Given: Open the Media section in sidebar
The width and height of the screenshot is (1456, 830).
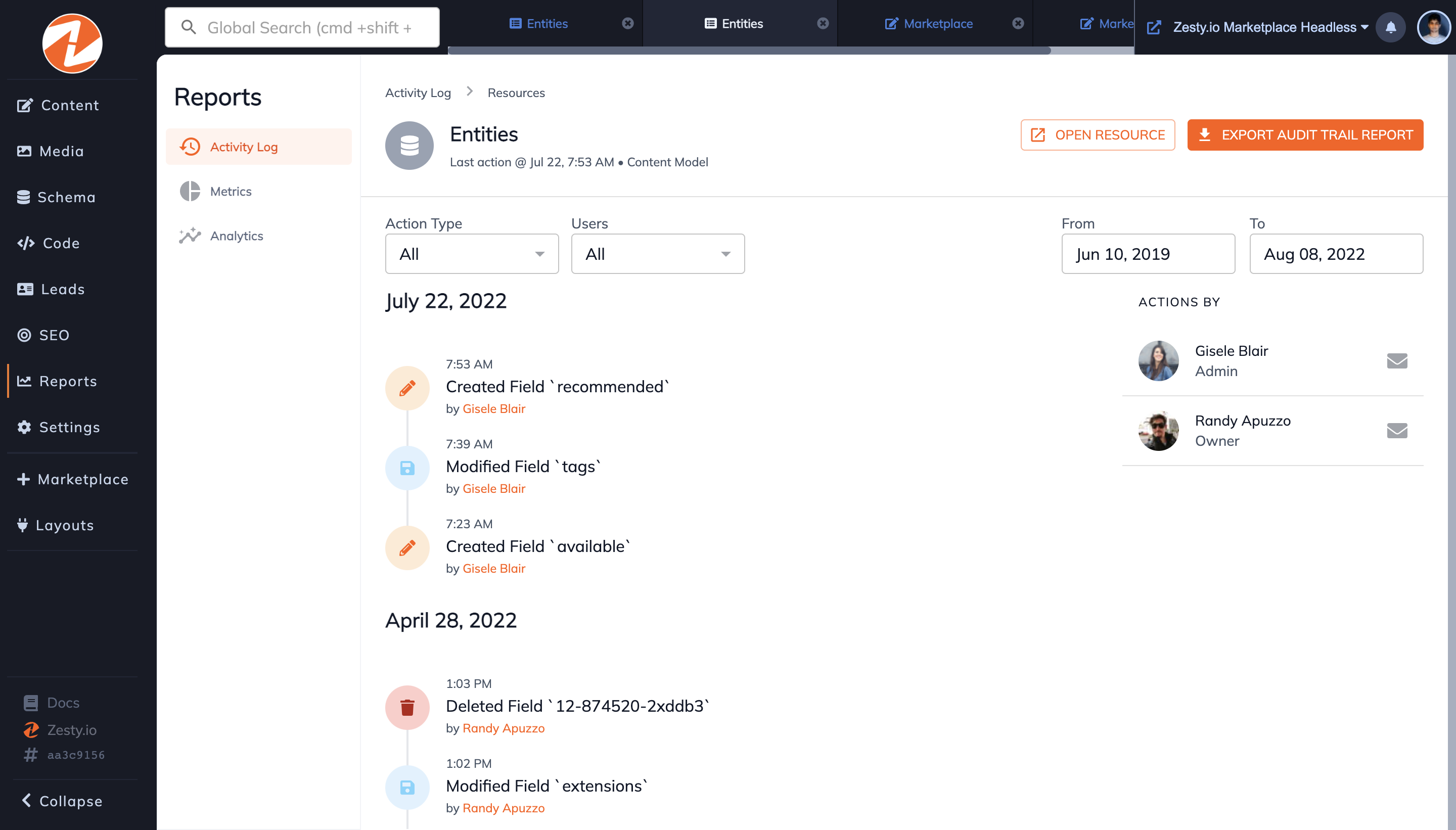Looking at the screenshot, I should 50,151.
